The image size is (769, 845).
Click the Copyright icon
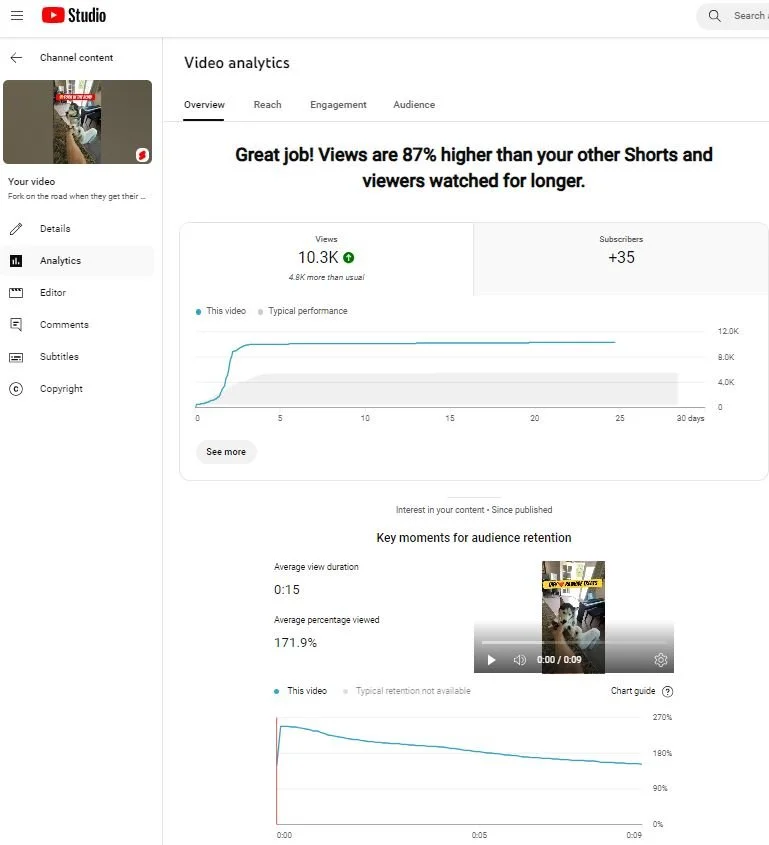point(16,389)
